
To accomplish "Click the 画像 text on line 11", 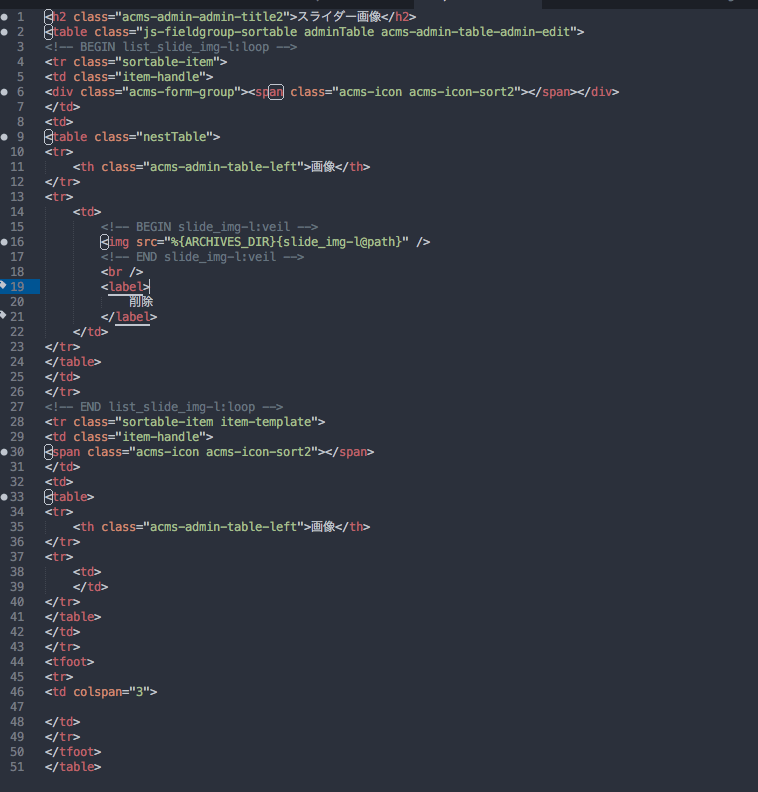I will point(323,167).
